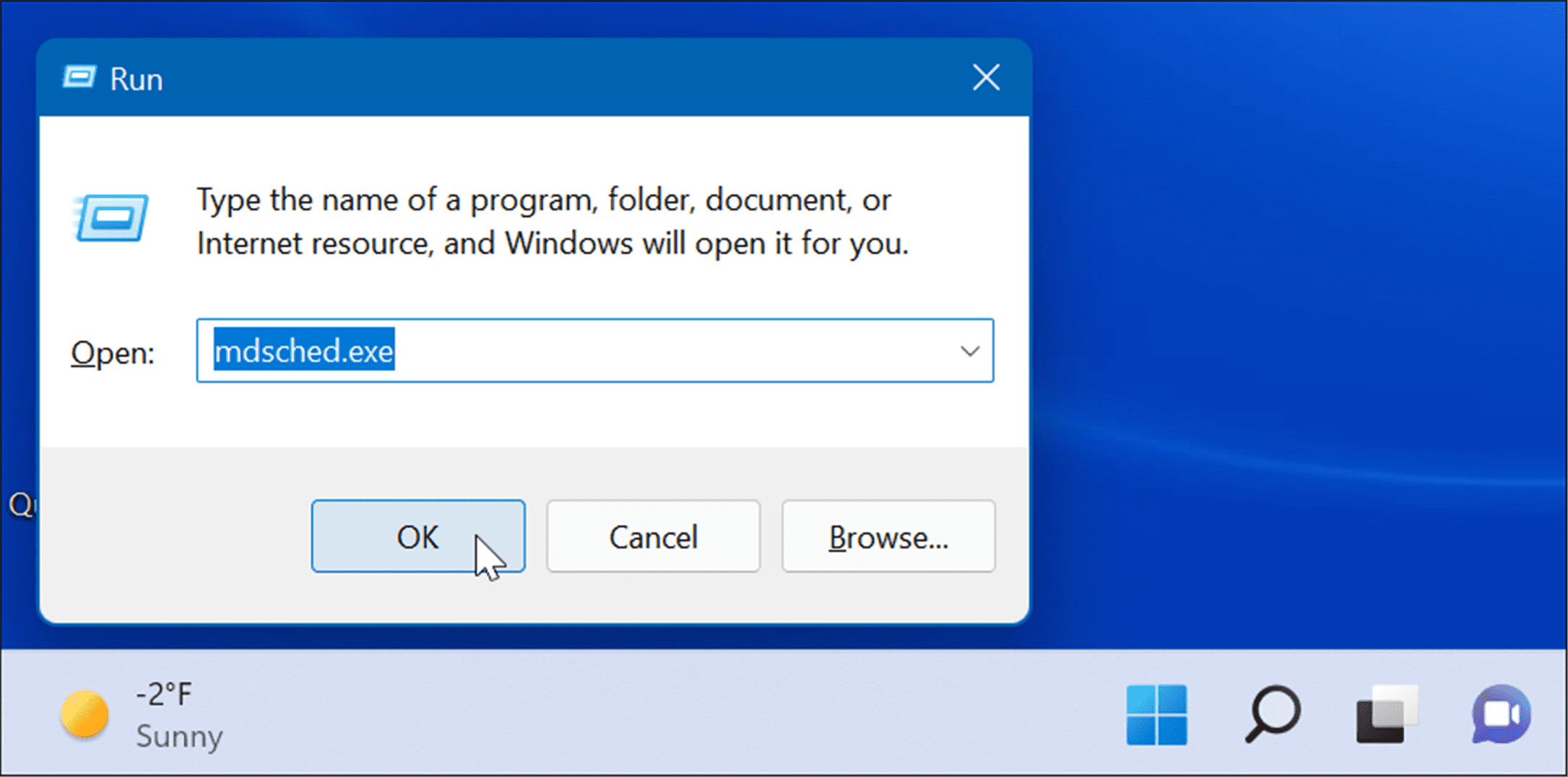Viewport: 1568px width, 777px height.
Task: Select the highlighted mdsched.exe text
Action: (303, 351)
